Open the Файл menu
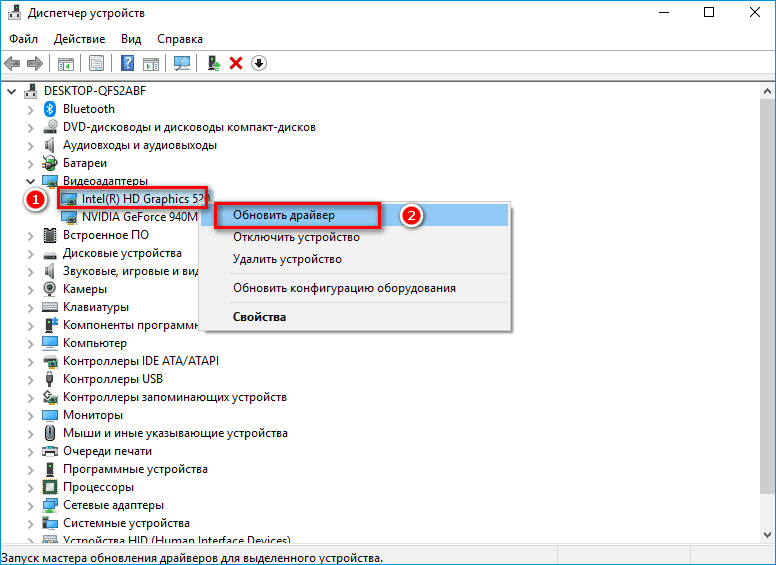 click(x=24, y=38)
